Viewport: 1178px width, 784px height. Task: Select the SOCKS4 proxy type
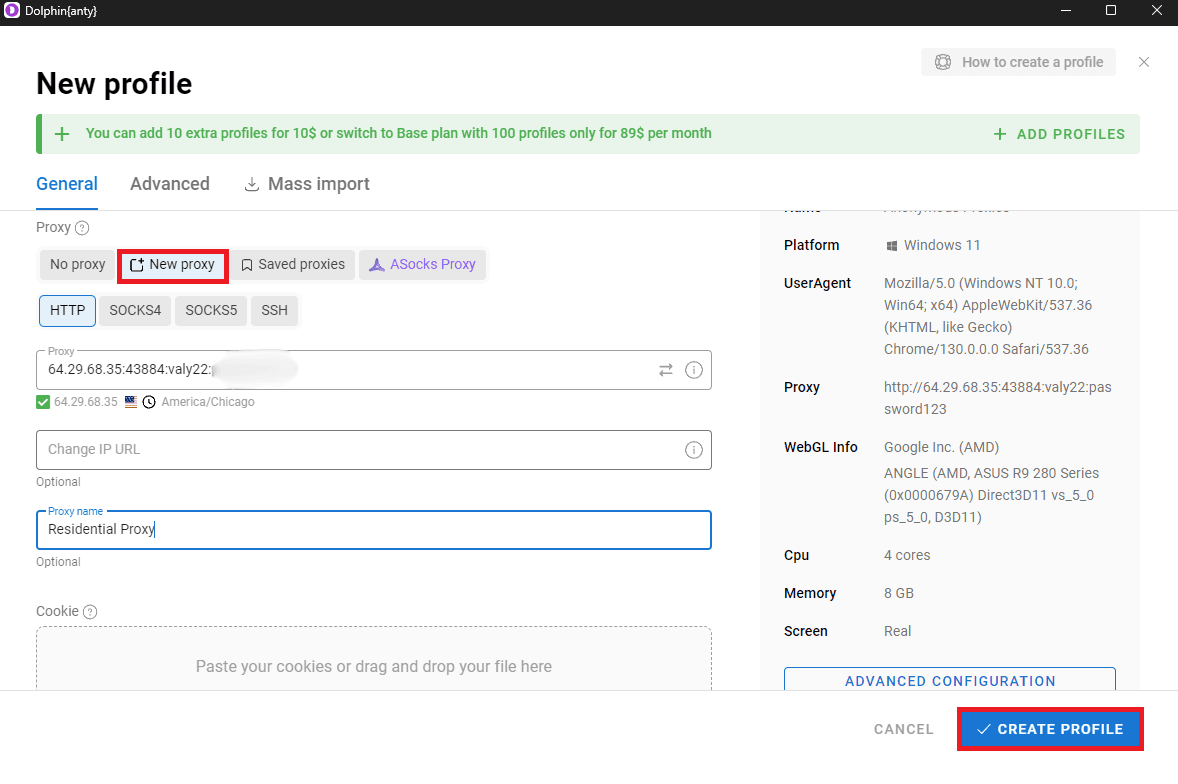click(135, 311)
